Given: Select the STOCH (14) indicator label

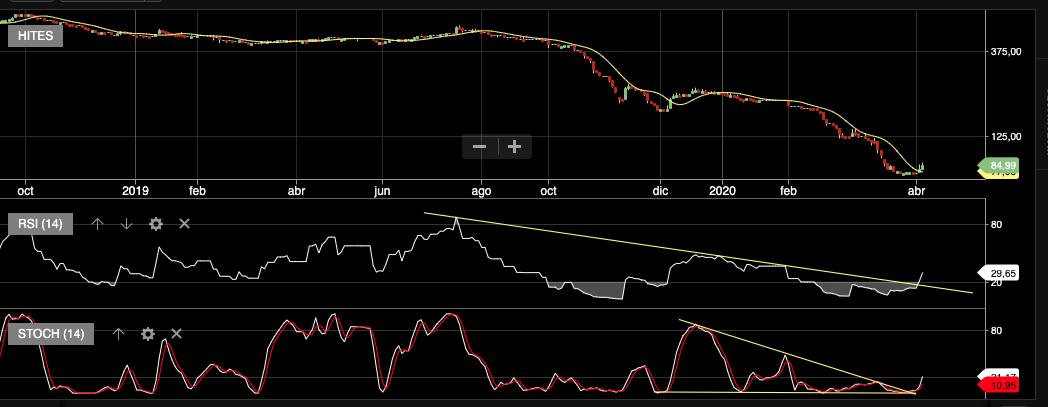Looking at the screenshot, I should 50,334.
